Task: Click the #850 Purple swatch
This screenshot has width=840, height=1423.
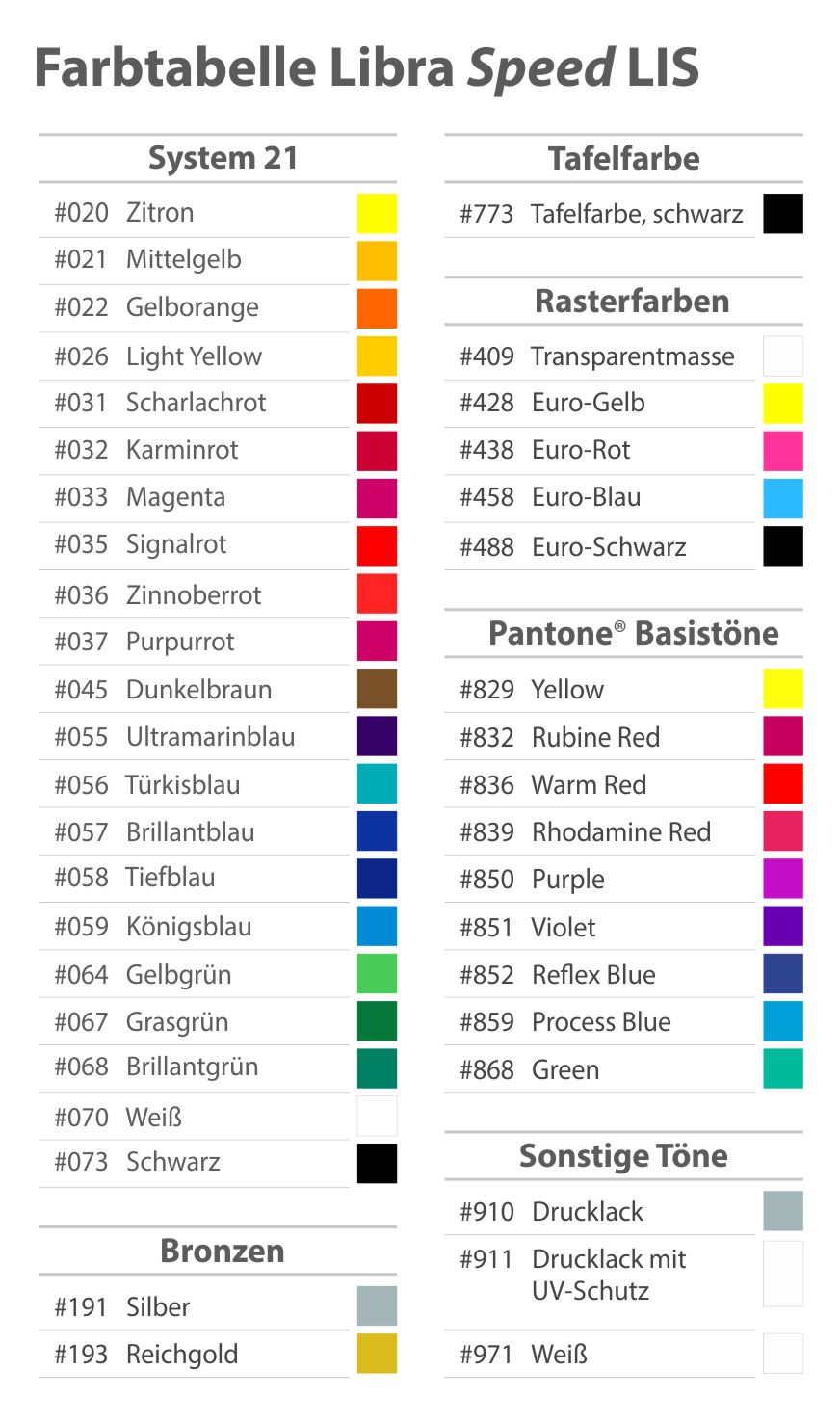Action: 783,879
